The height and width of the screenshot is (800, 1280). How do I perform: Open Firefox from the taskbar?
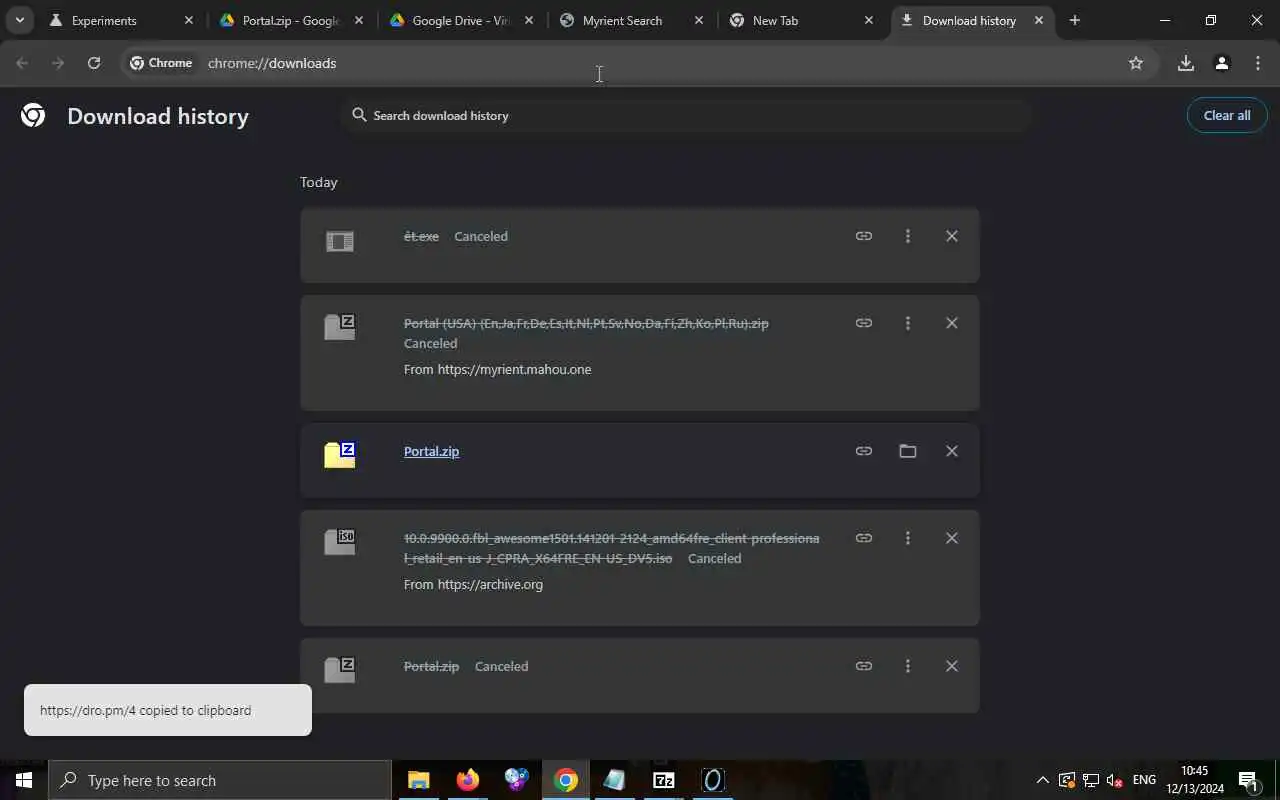click(x=468, y=780)
